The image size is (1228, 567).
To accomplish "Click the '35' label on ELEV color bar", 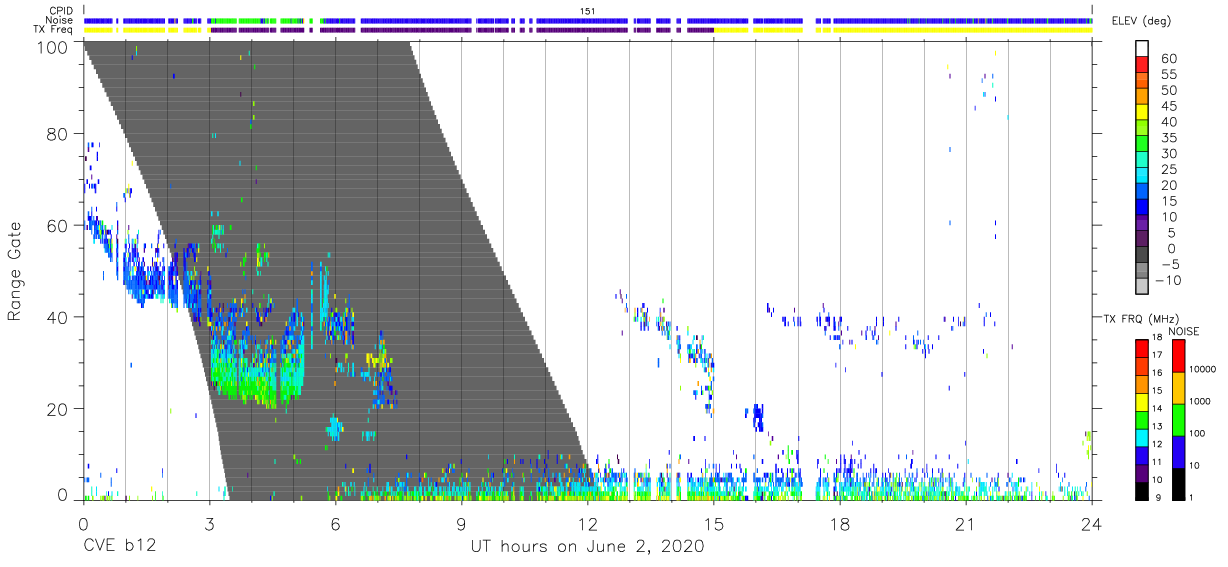I will [1170, 138].
